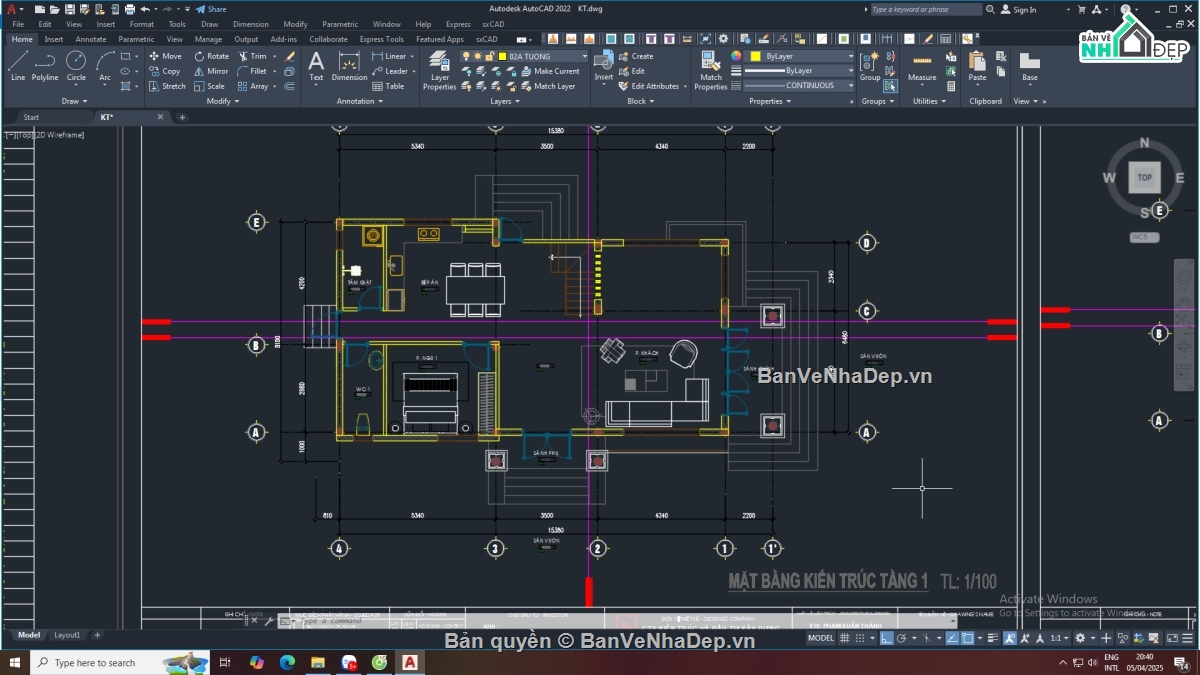The image size is (1200, 675).
Task: Click the Move tool in Modify panel
Action: (x=165, y=56)
